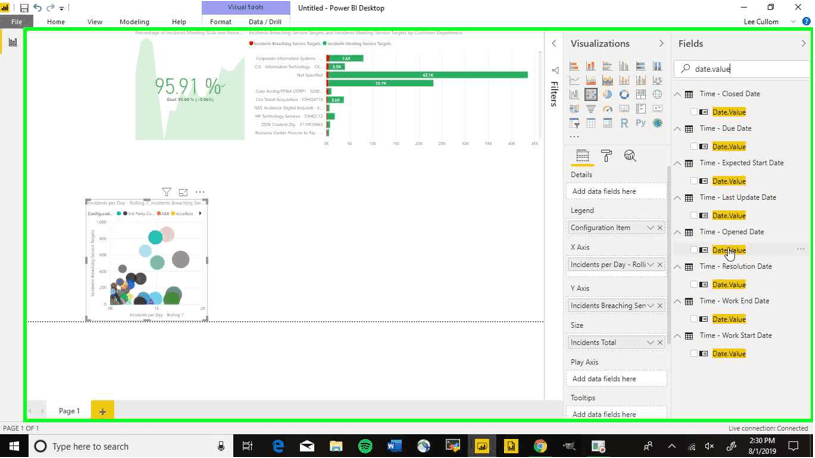This screenshot has height=458, width=815.
Task: Open Focus mode on the scatter chart
Action: tap(183, 192)
